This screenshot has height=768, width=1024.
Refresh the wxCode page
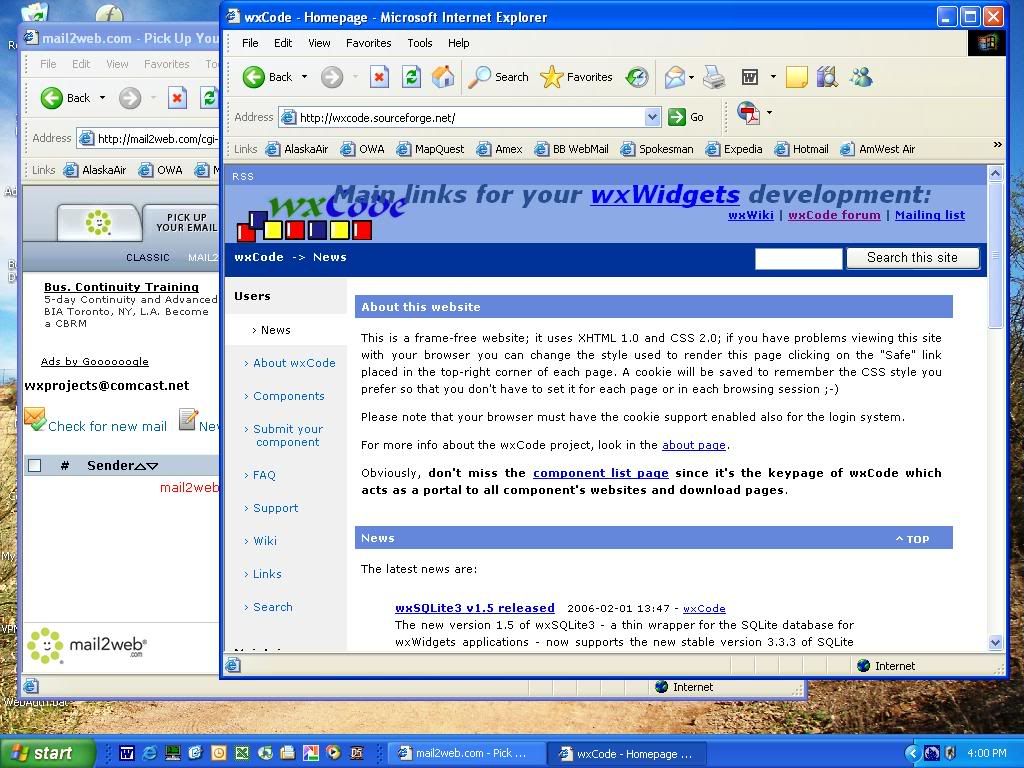(x=411, y=77)
